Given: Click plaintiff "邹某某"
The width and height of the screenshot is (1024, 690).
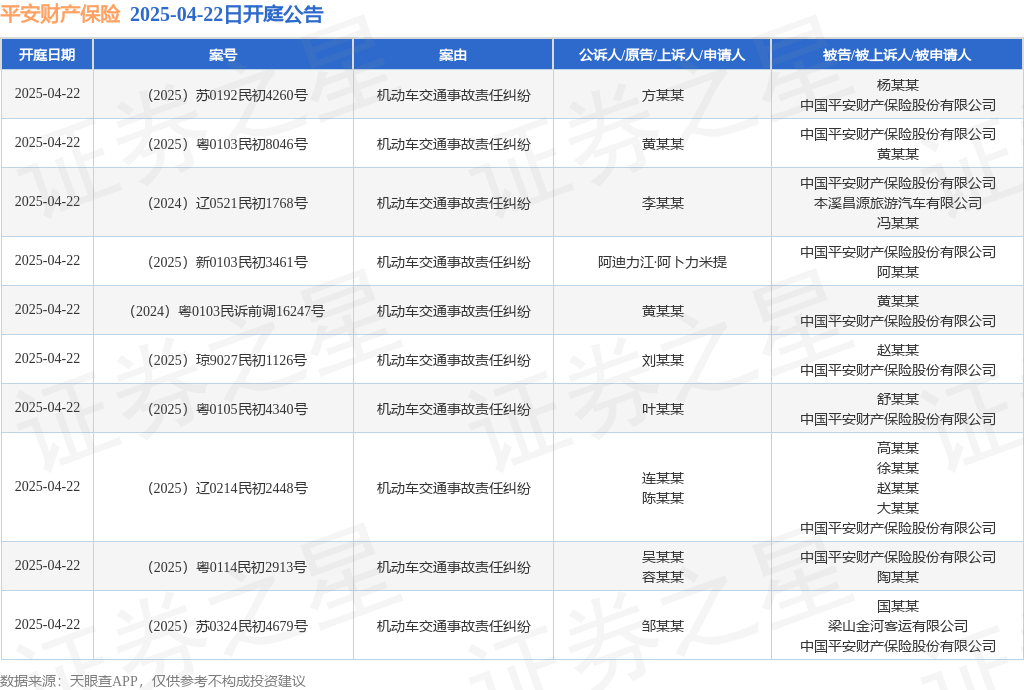Looking at the screenshot, I should (x=663, y=627).
